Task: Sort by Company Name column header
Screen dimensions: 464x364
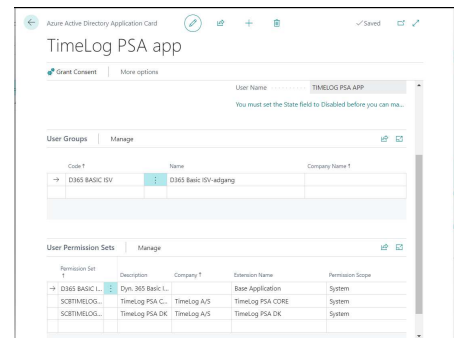Action: [x=329, y=166]
